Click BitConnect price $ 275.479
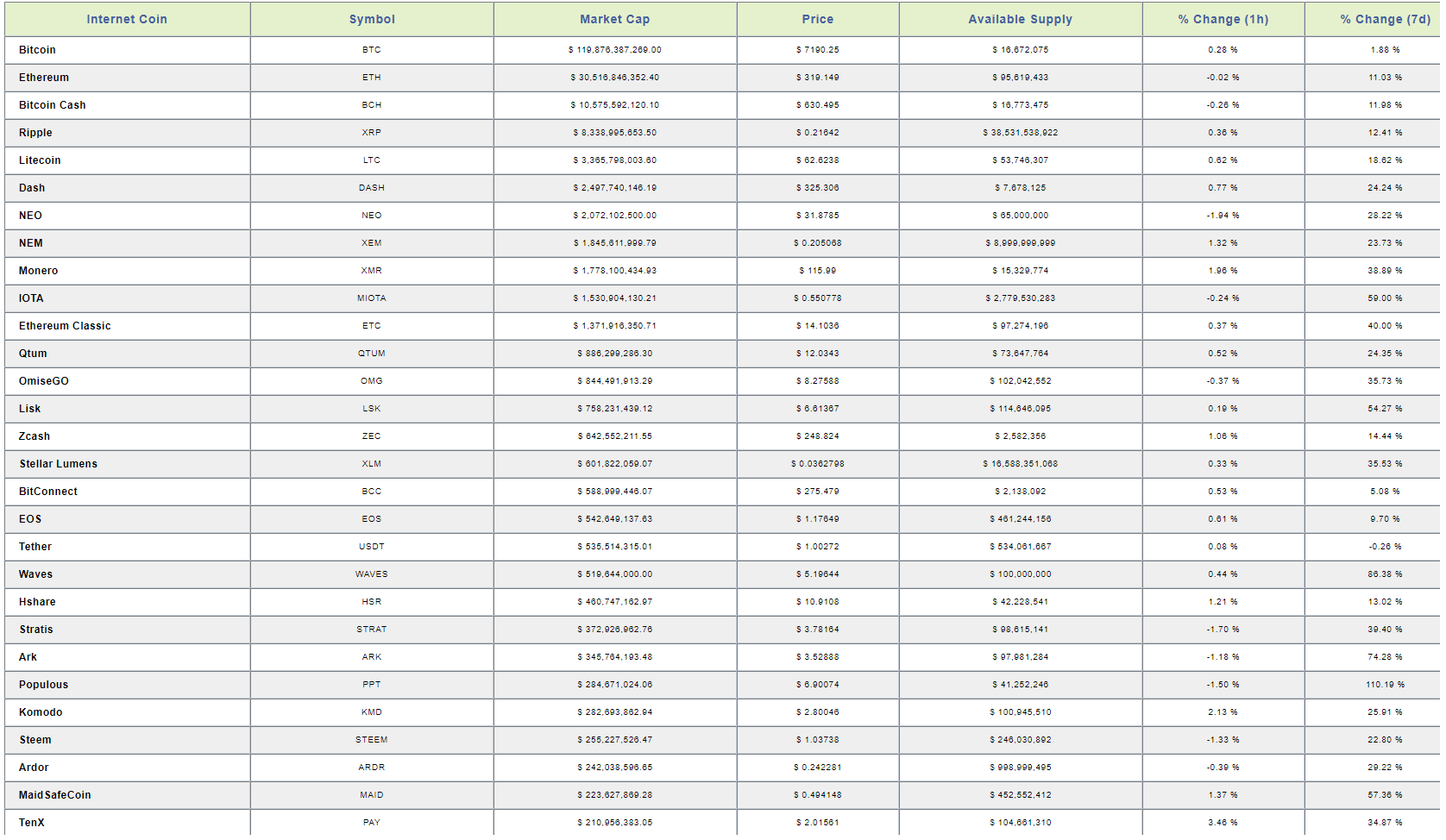The height and width of the screenshot is (840, 1446). point(818,492)
